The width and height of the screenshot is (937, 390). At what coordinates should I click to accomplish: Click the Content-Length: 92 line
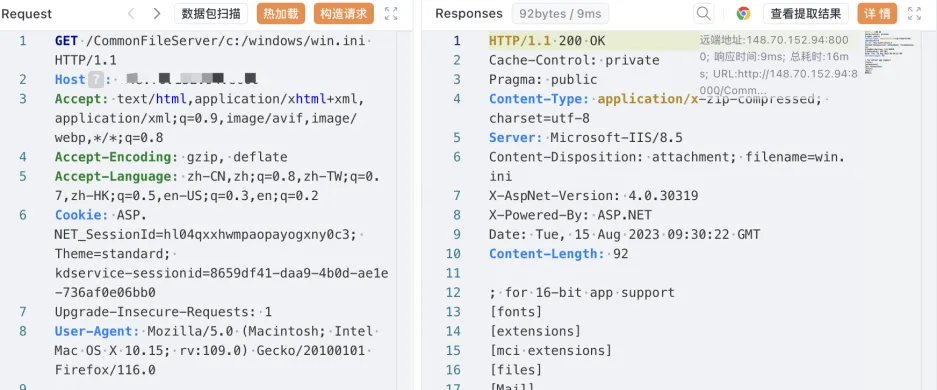(558, 254)
